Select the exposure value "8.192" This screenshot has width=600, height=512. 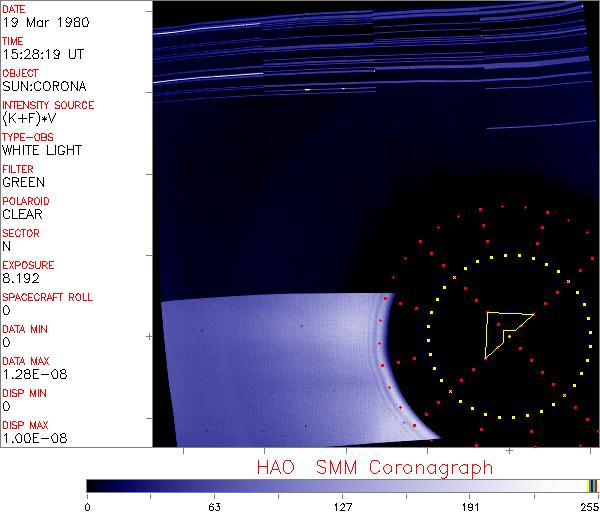[x=21, y=279]
